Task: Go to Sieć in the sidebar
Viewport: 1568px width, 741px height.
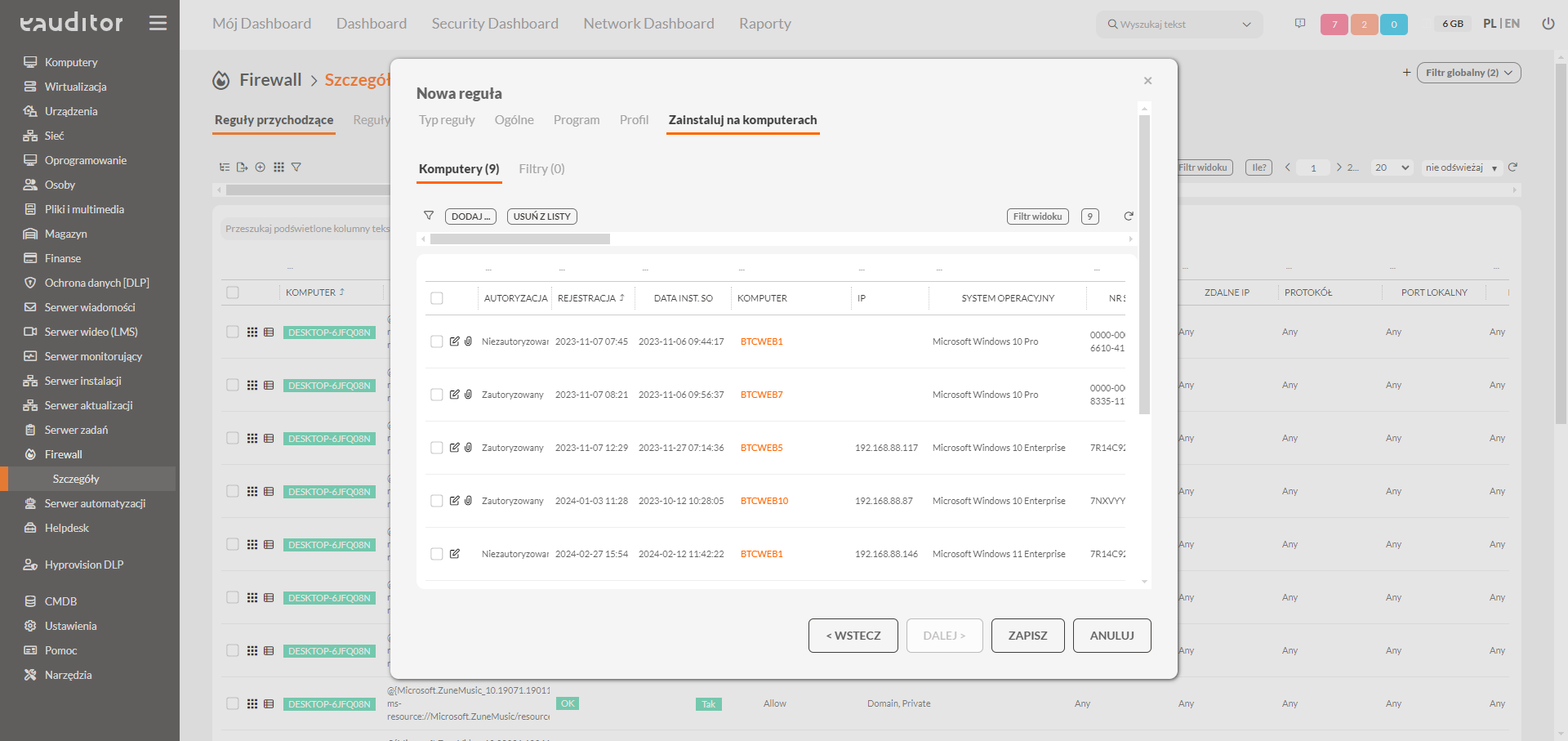Action: [x=54, y=136]
